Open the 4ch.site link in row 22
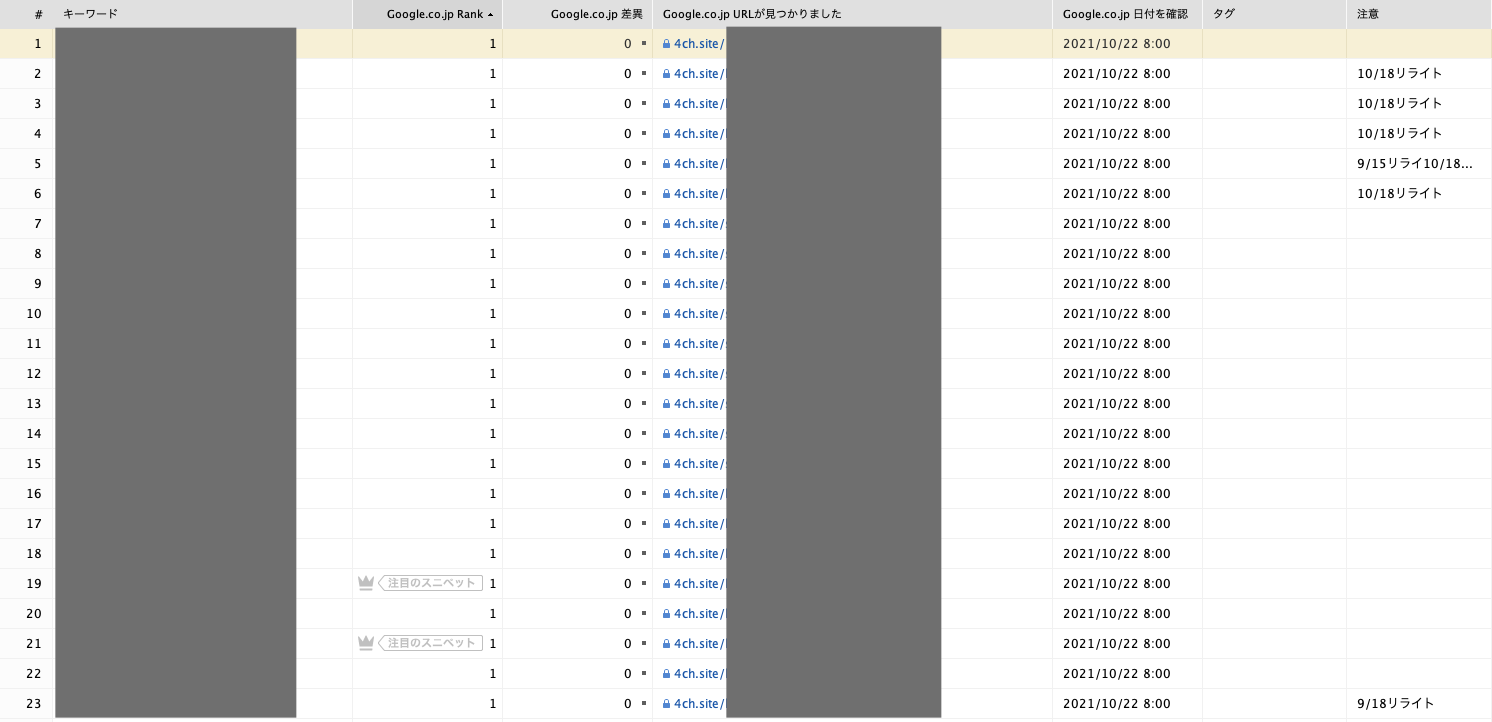 (x=699, y=674)
